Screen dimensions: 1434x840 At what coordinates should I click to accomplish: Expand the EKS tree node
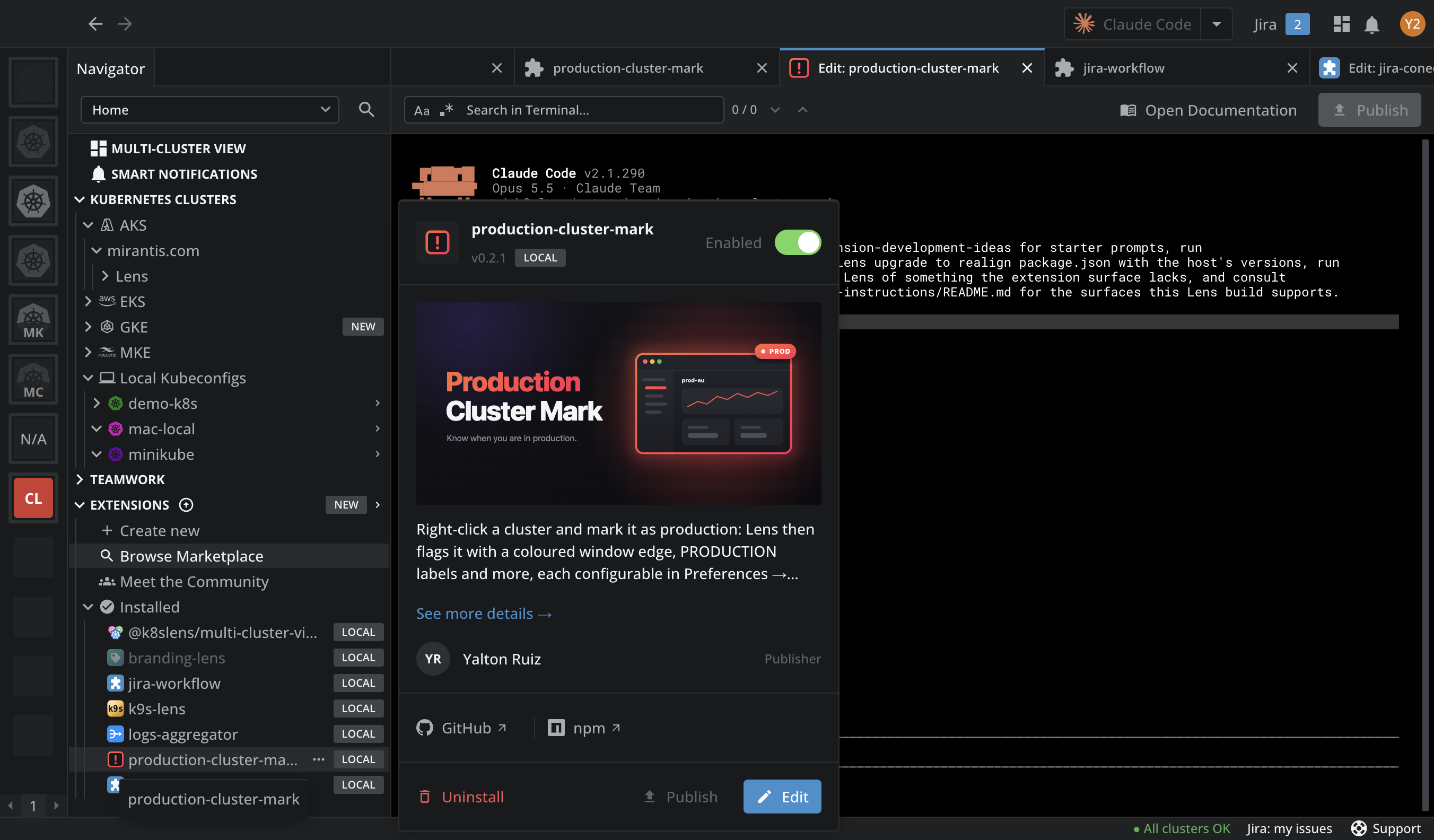pos(88,302)
